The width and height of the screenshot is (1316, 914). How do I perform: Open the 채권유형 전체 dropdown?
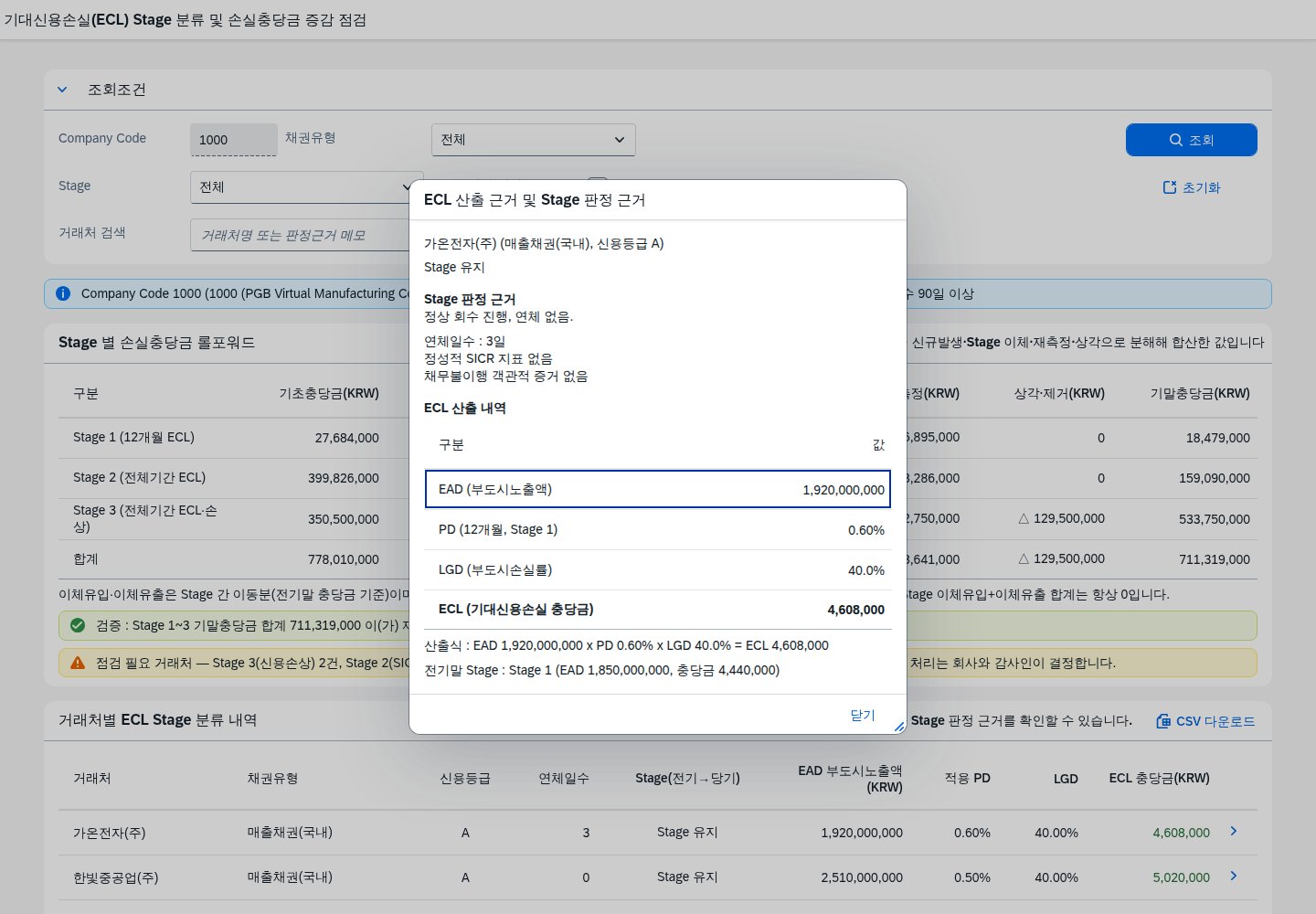(x=533, y=140)
